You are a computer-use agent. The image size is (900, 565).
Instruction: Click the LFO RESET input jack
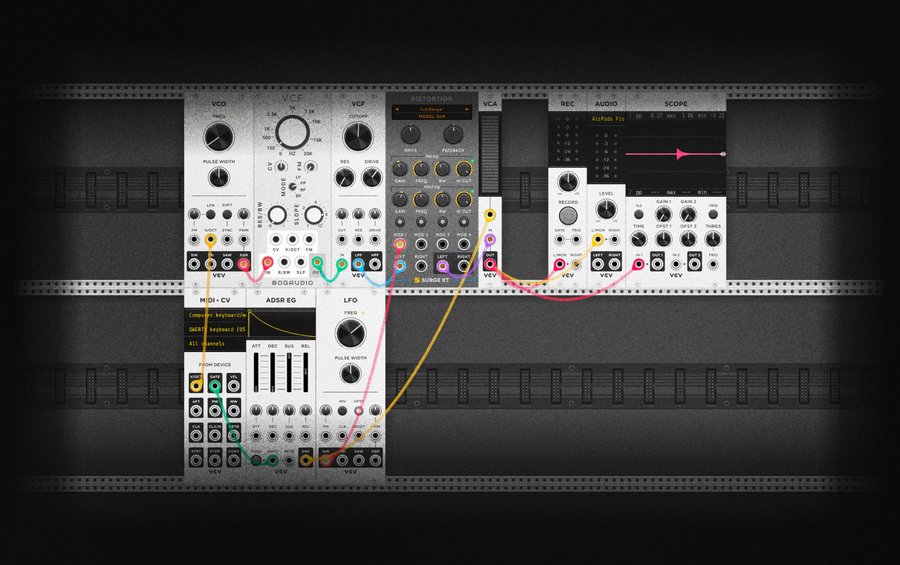[x=358, y=436]
